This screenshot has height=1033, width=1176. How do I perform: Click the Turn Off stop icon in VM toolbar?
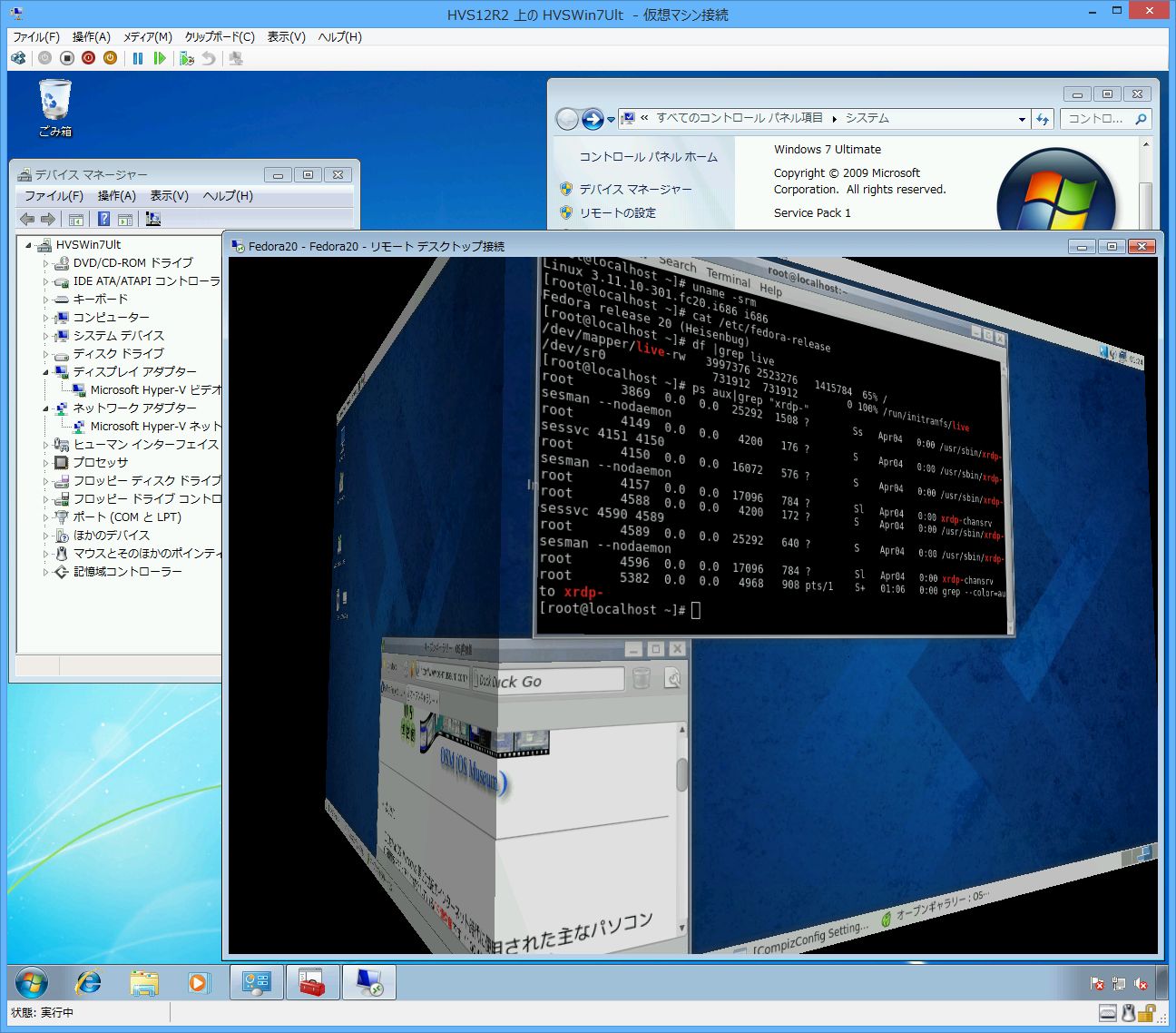point(66,58)
